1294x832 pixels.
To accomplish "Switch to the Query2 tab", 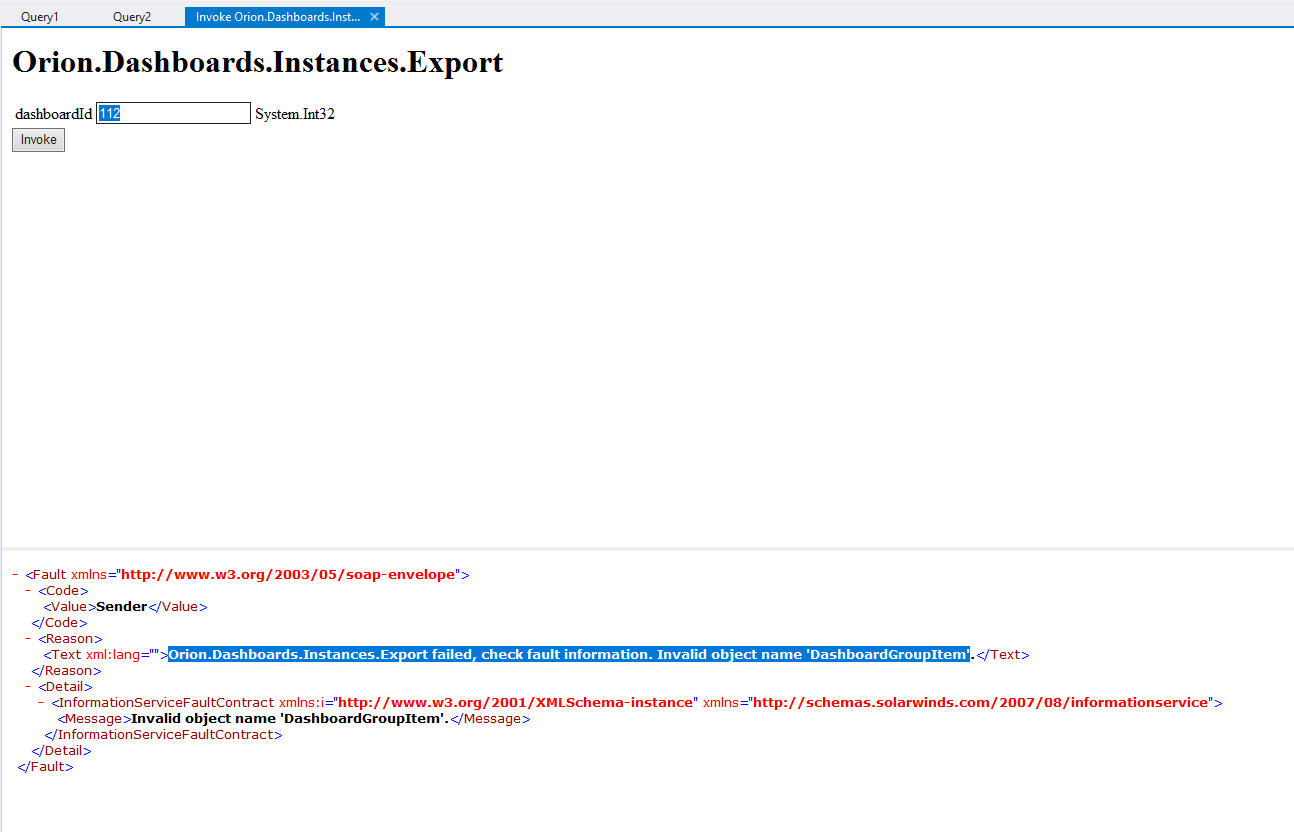I will pos(132,17).
